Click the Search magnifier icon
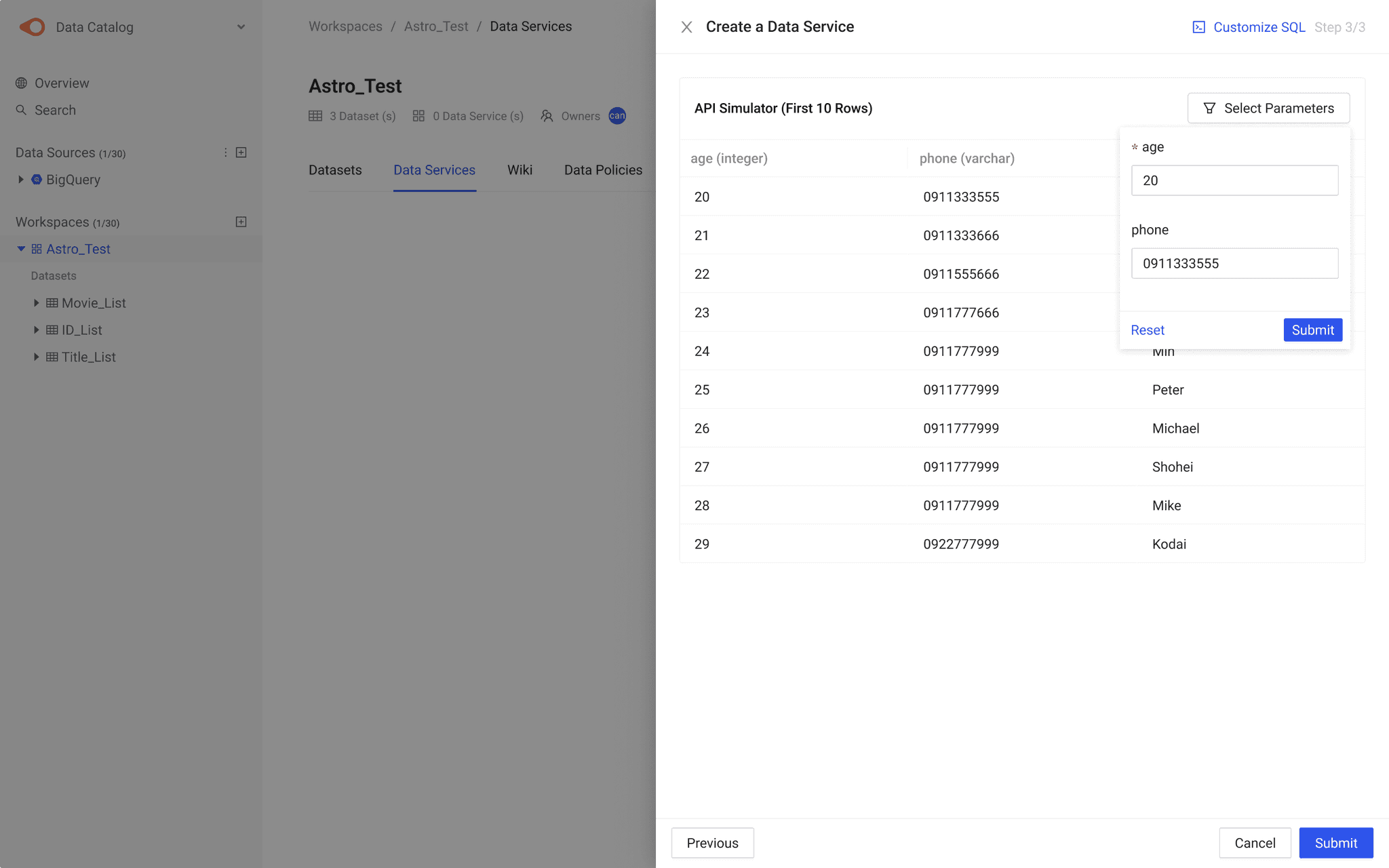Screen dimensions: 1389x868 (22, 110)
